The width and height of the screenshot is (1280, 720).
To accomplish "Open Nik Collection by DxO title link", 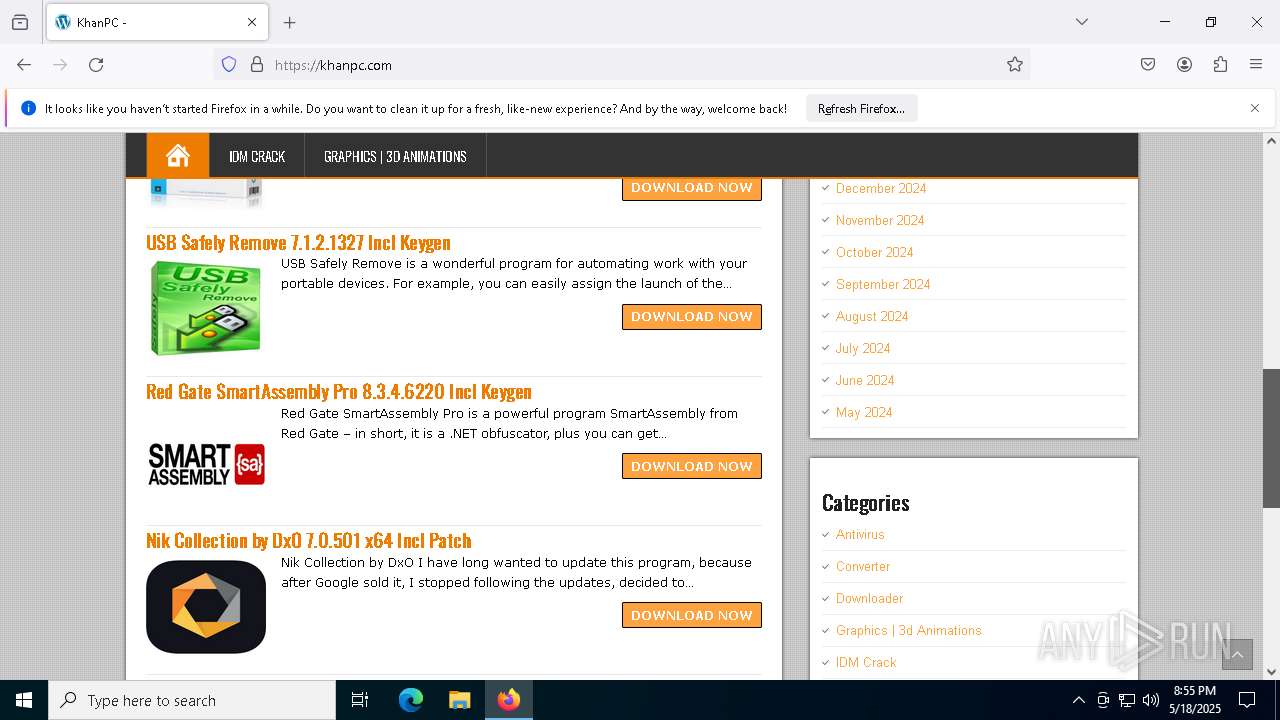I will click(x=309, y=540).
